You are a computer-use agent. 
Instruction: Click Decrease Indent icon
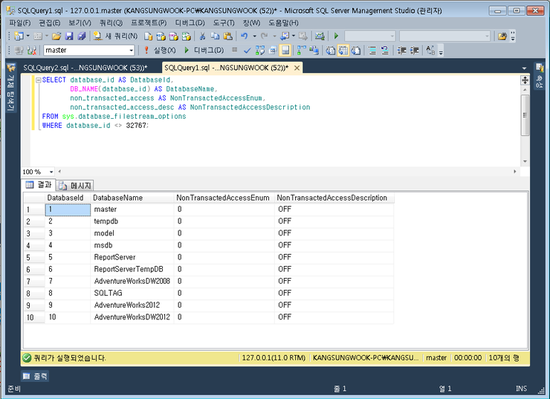coord(401,50)
